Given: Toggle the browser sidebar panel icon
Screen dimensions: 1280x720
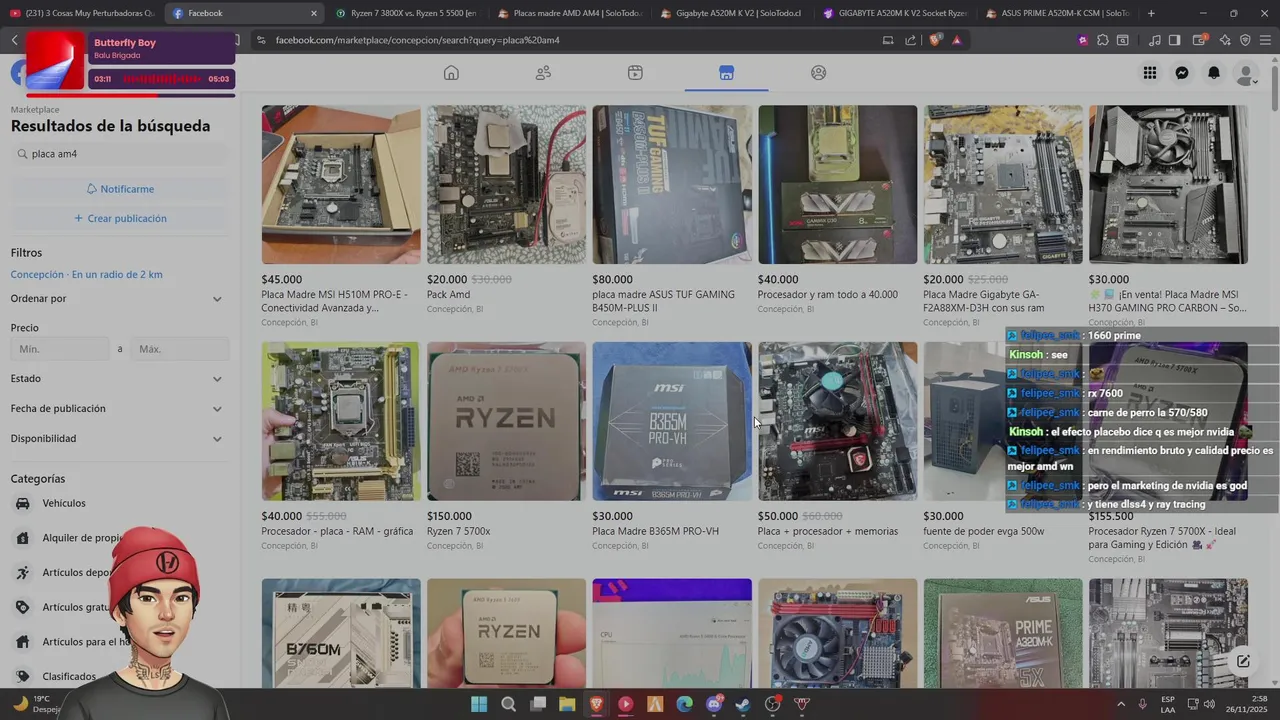Looking at the screenshot, I should [x=1174, y=40].
